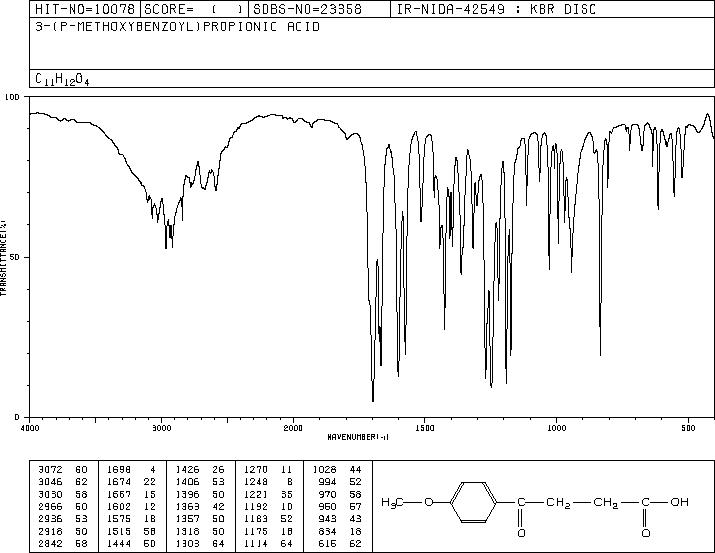Click the 500 wavenumber axis label
715x553 pixels.
pyautogui.click(x=688, y=428)
